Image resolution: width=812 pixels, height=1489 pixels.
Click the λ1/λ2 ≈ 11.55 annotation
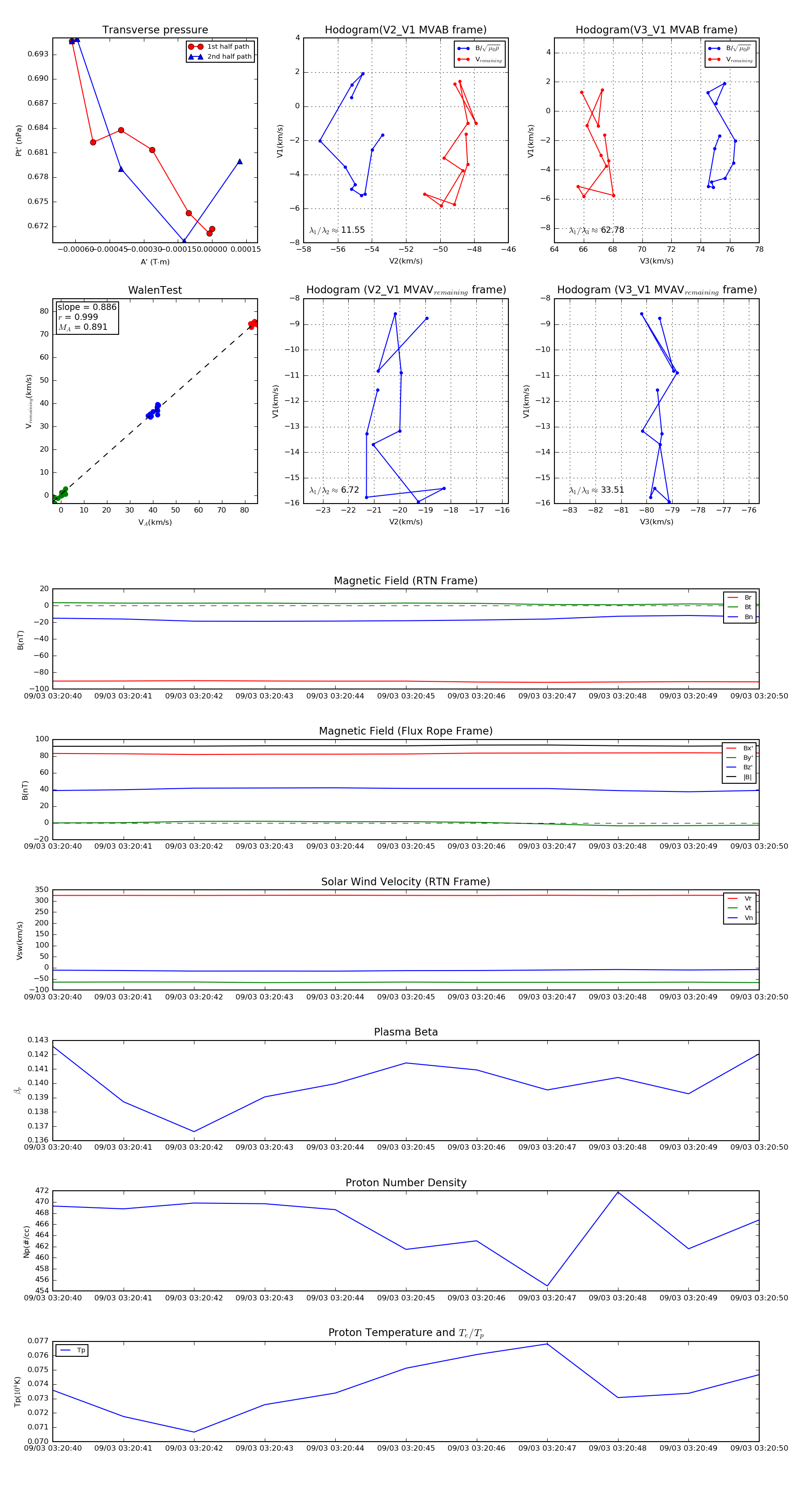(337, 230)
